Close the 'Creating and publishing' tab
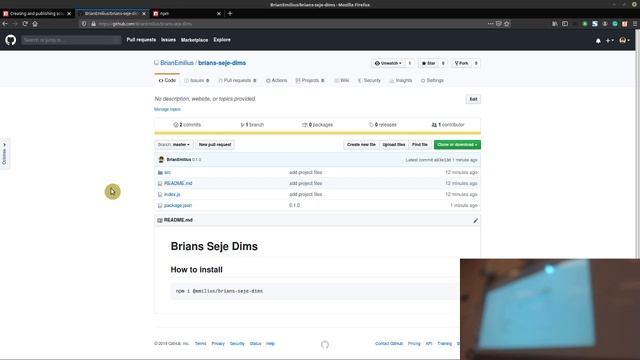The width and height of the screenshot is (640, 360). click(x=69, y=13)
